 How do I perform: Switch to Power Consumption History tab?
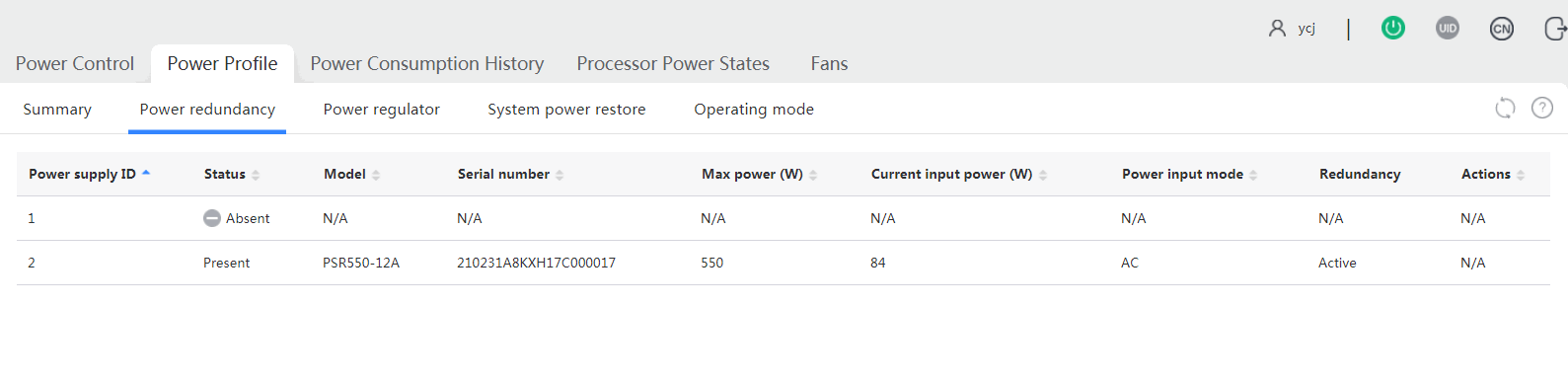point(427,63)
